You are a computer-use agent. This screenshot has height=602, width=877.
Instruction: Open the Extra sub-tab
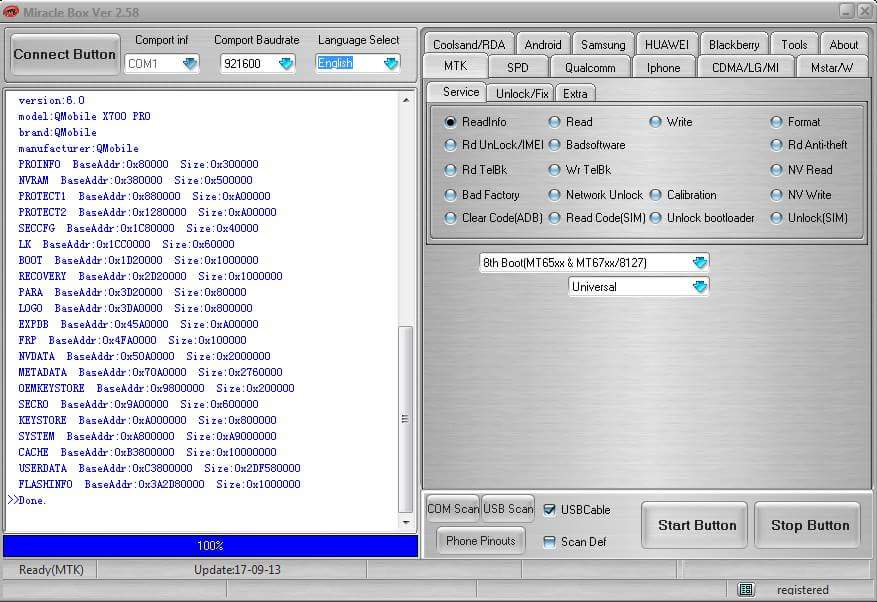pyautogui.click(x=575, y=93)
